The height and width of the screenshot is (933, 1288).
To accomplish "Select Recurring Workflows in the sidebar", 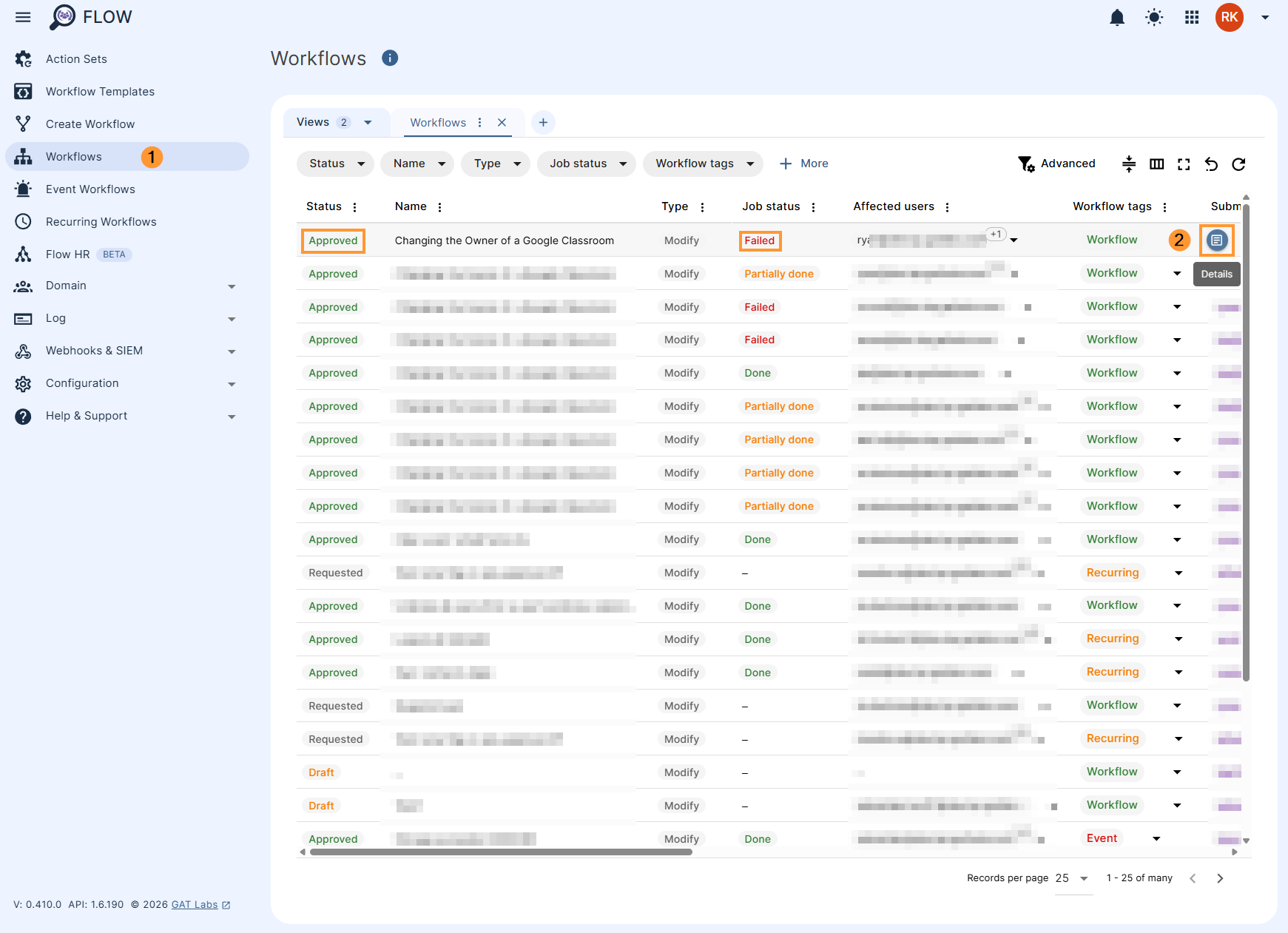I will [101, 221].
